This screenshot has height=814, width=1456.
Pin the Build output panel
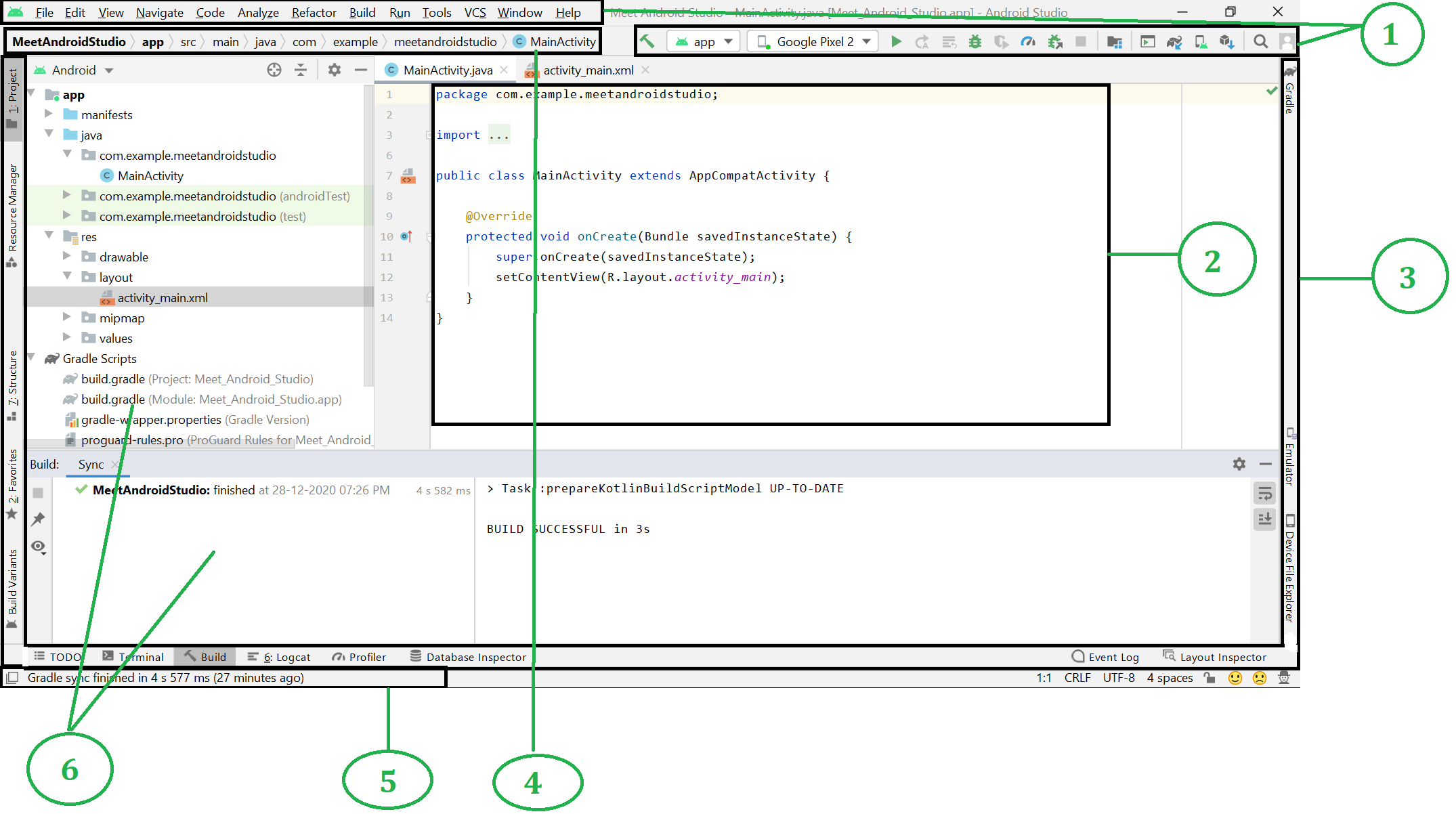click(39, 519)
